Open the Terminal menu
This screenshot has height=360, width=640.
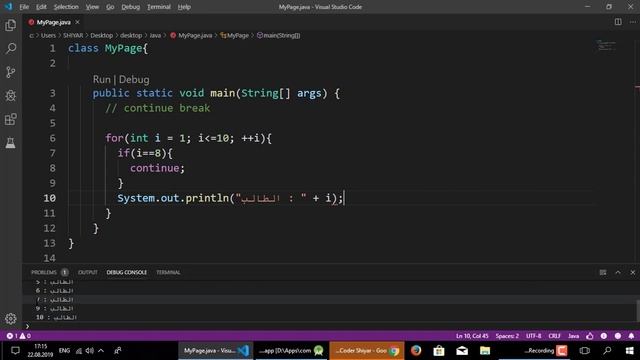[x=159, y=7]
